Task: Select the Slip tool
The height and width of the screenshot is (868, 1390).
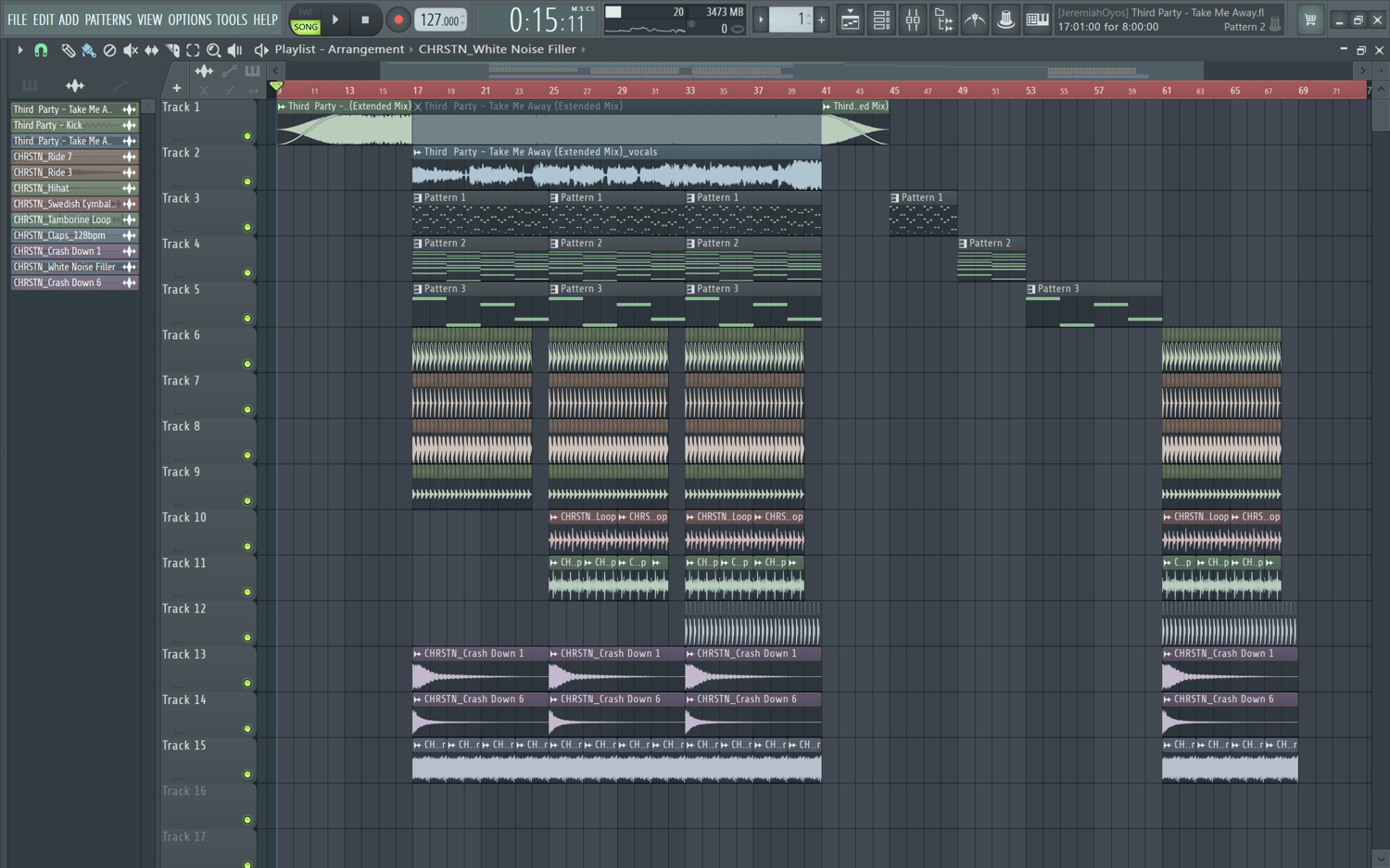Action: point(151,50)
